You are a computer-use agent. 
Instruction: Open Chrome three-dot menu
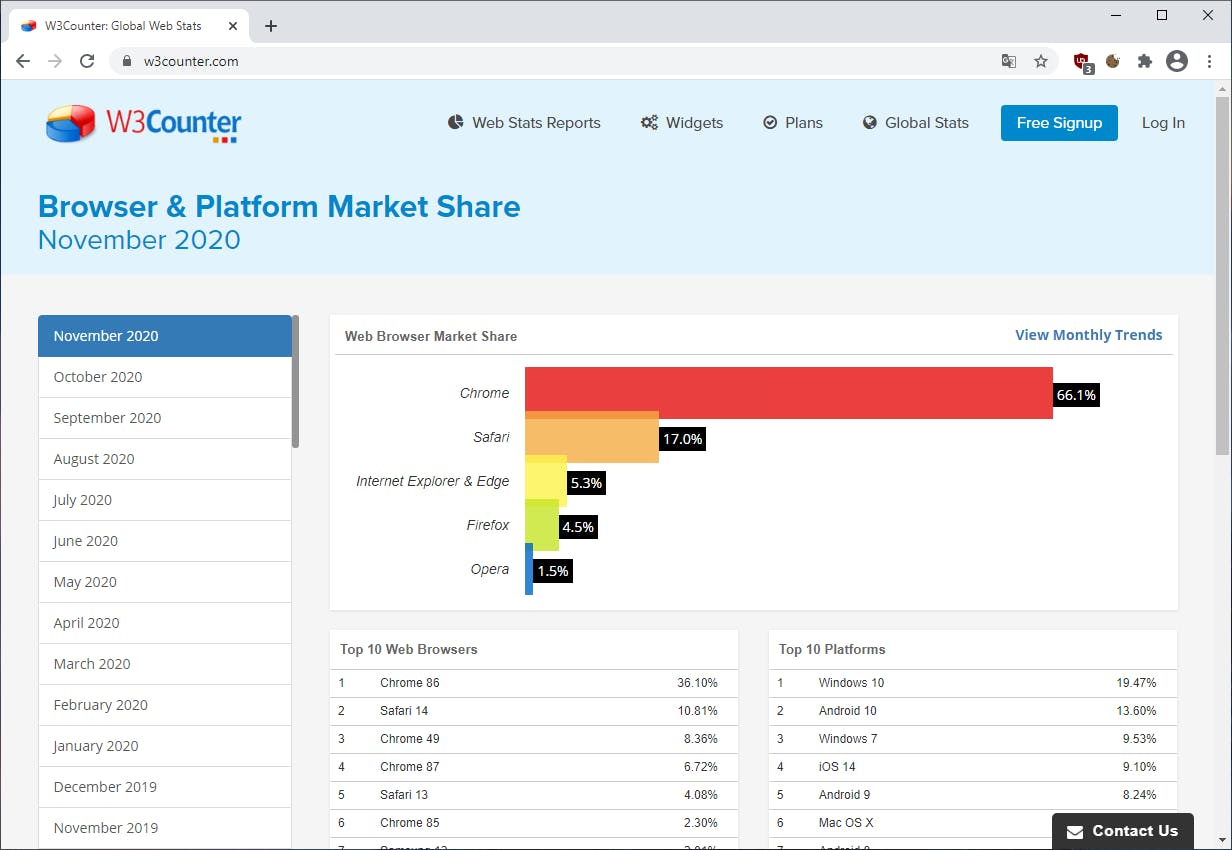click(x=1209, y=61)
